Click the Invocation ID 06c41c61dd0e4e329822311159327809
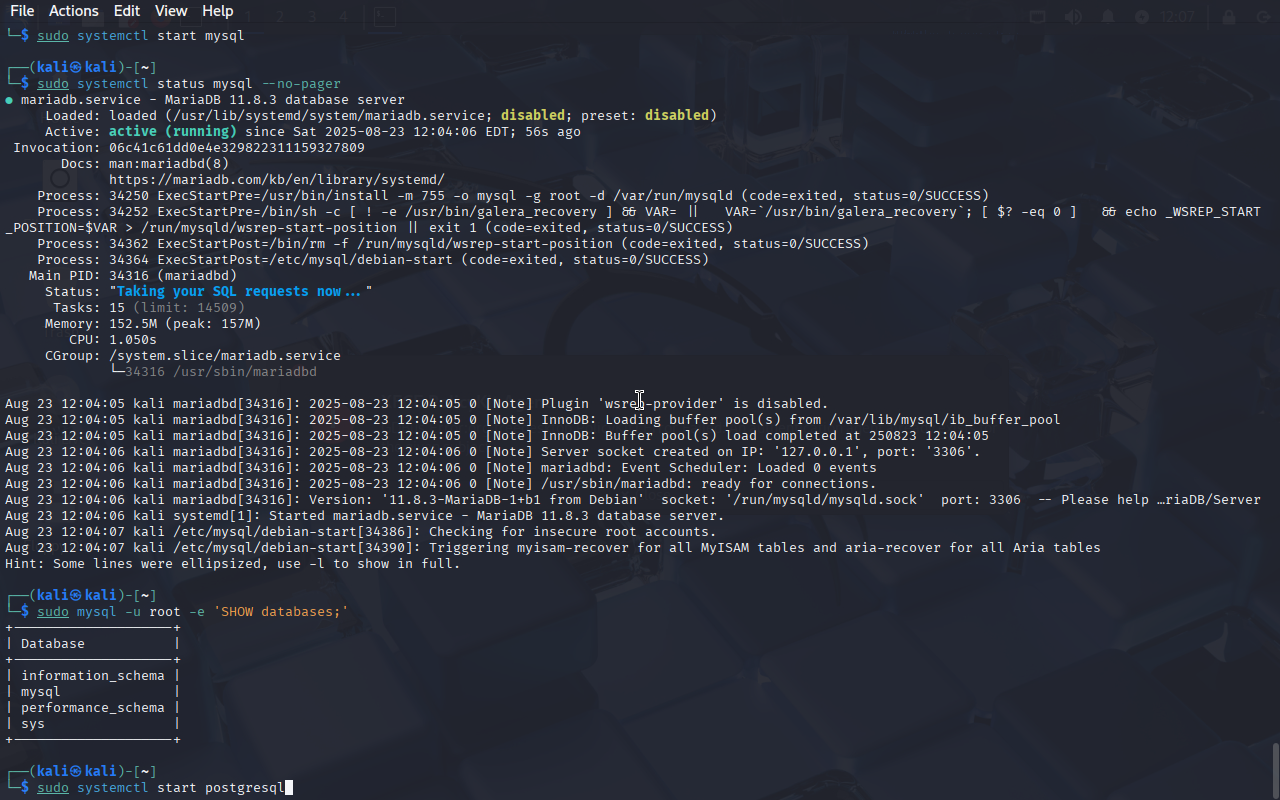The width and height of the screenshot is (1280, 800). click(x=237, y=148)
